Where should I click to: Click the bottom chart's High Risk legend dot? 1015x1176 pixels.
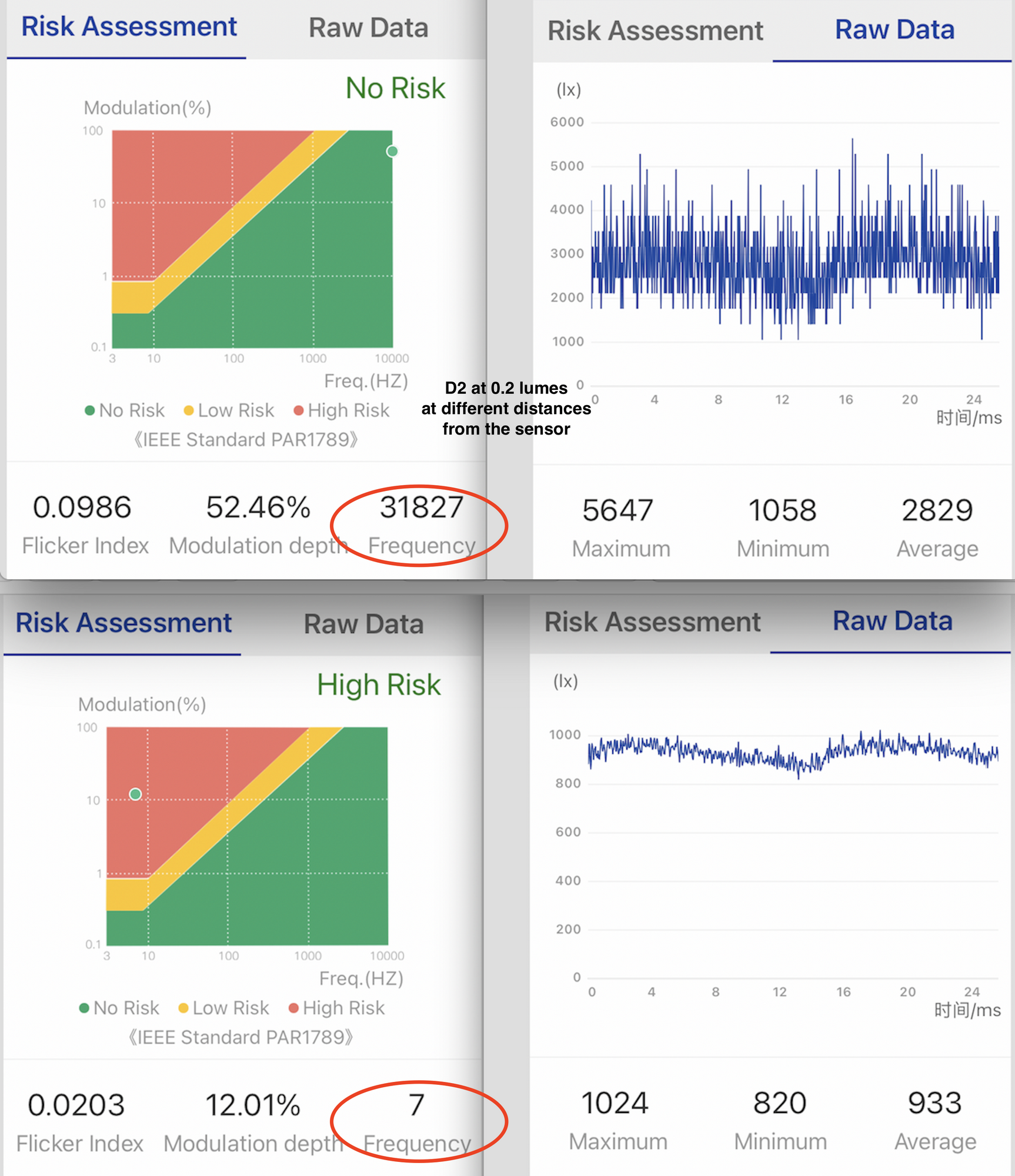pyautogui.click(x=293, y=1008)
